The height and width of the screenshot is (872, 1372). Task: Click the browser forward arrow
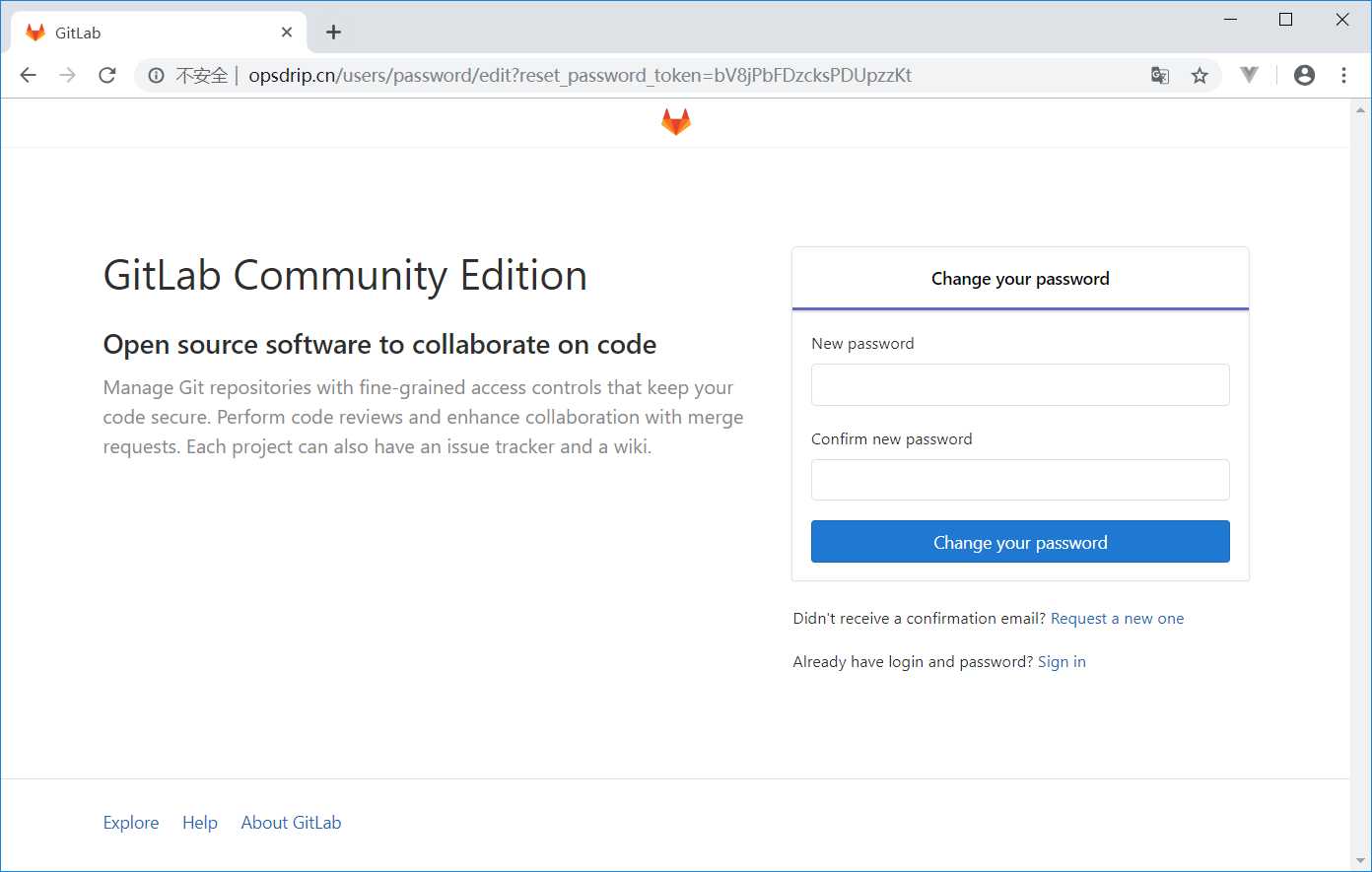(67, 75)
